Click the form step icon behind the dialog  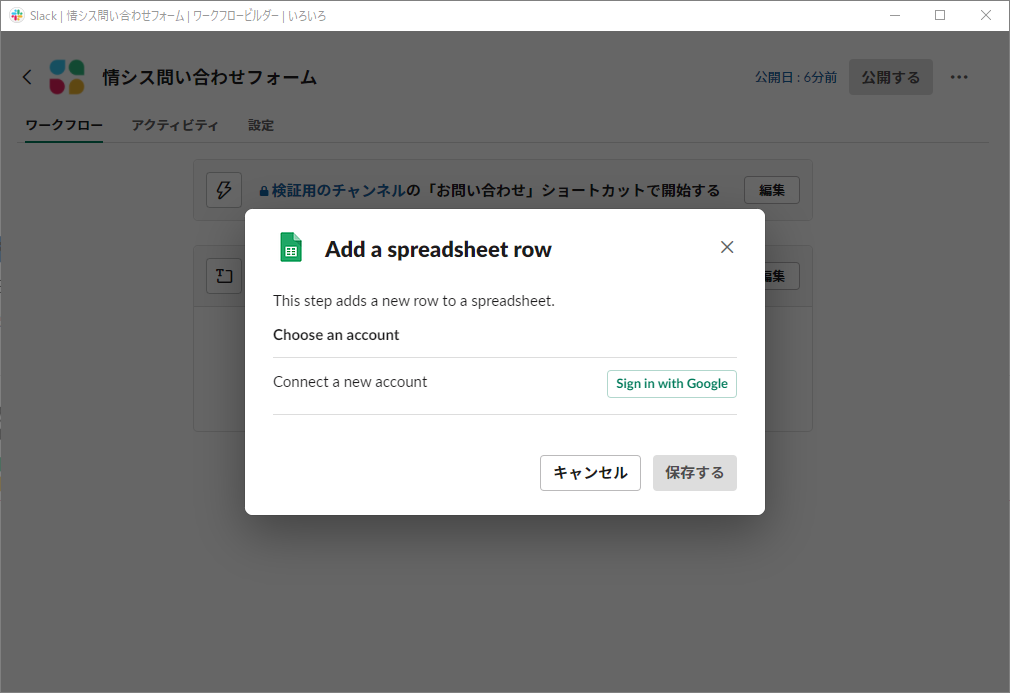click(224, 276)
